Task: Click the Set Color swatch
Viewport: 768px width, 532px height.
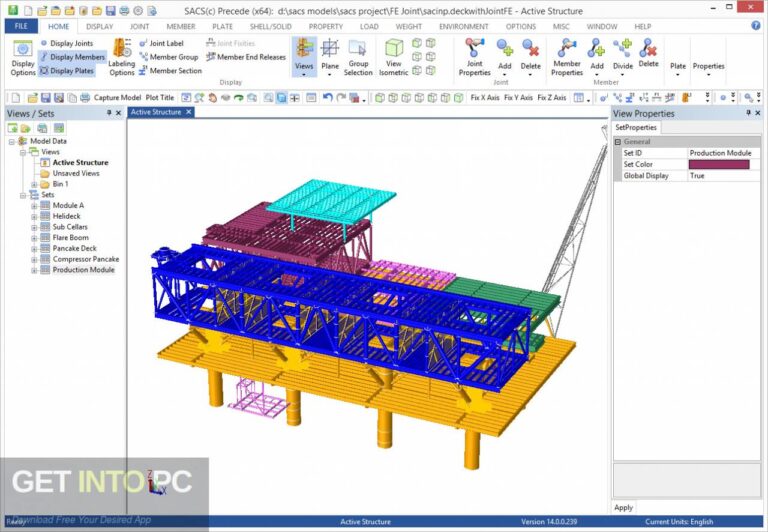Action: (719, 165)
